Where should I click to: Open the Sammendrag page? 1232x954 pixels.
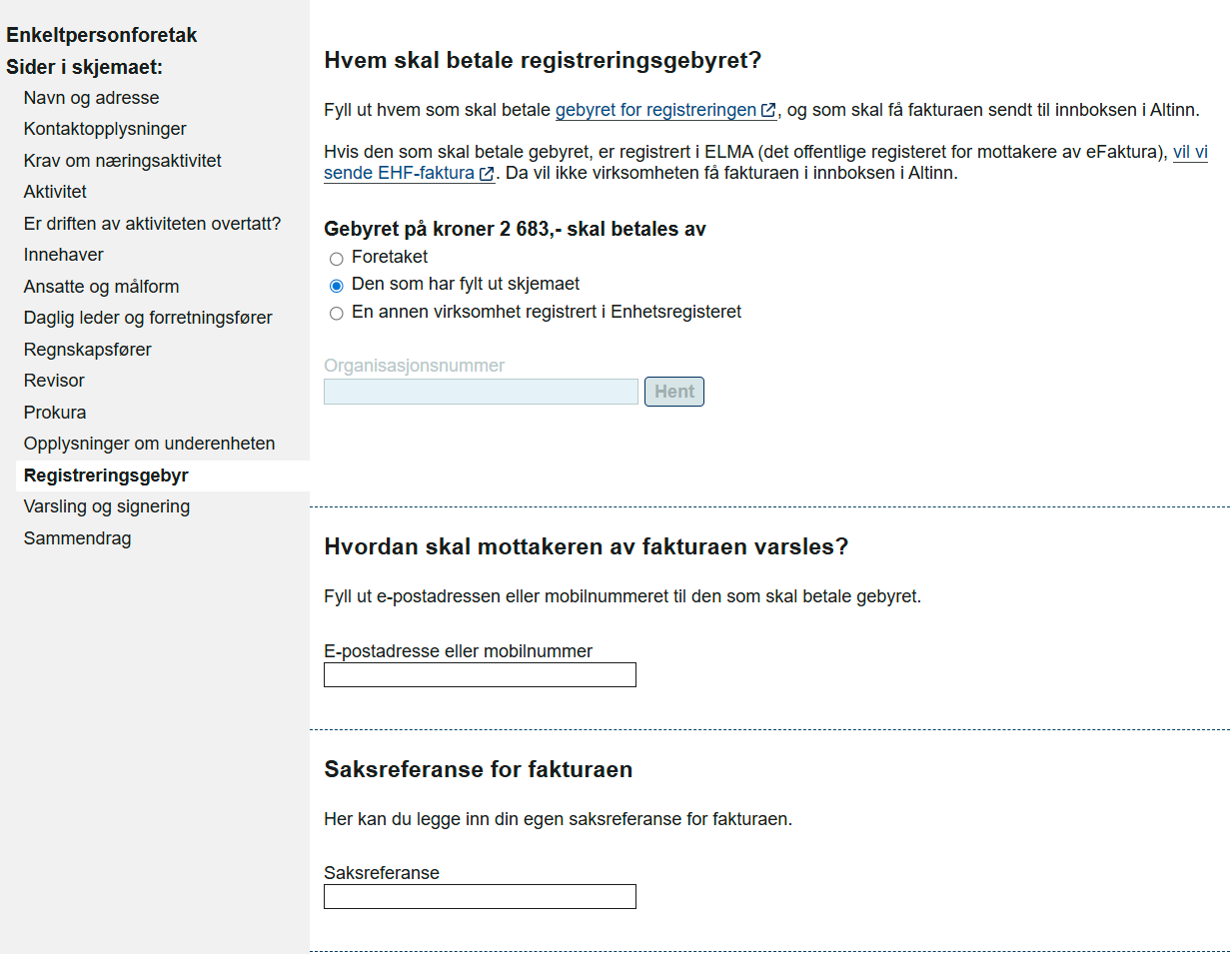pyautogui.click(x=77, y=538)
